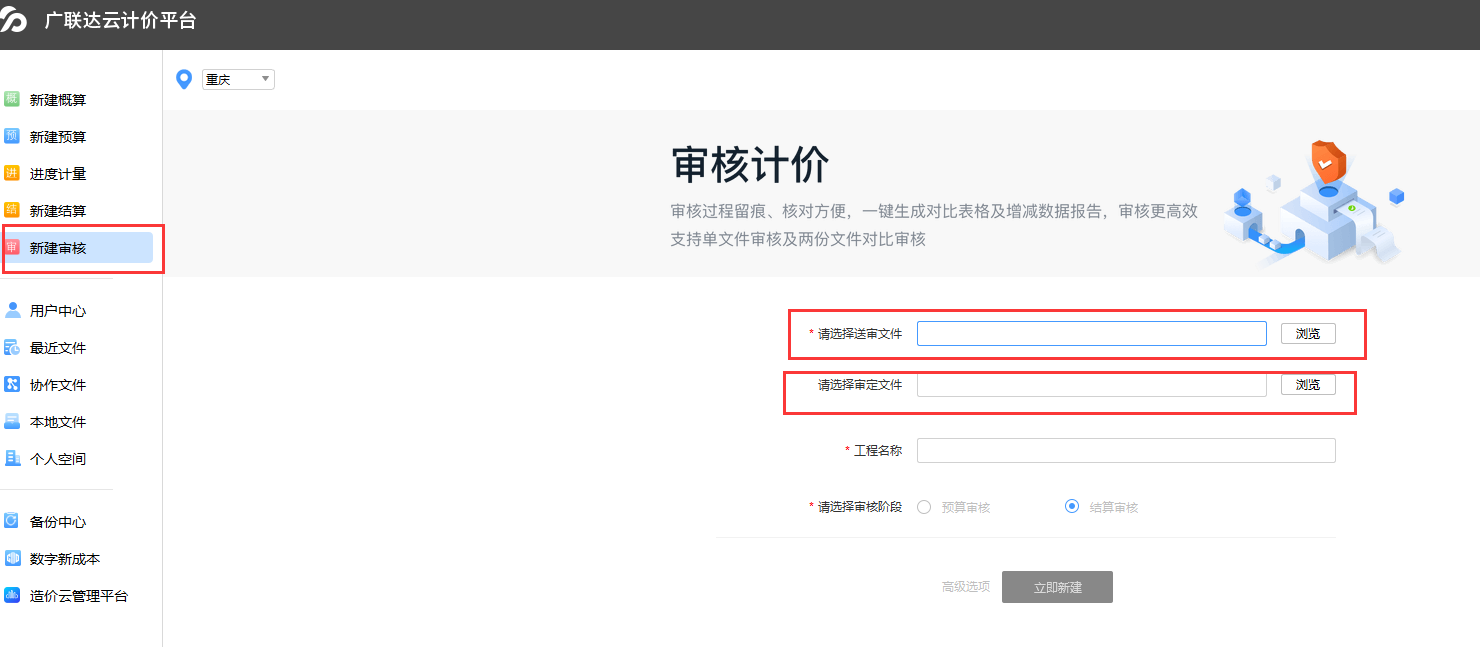Click the 用户中心 person icon
Image resolution: width=1480 pixels, height=647 pixels.
(x=12, y=310)
